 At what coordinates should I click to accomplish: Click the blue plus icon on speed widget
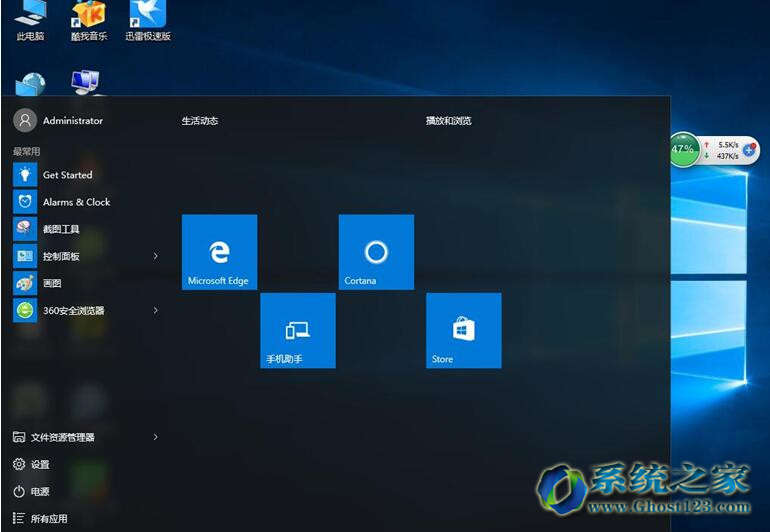click(x=750, y=149)
